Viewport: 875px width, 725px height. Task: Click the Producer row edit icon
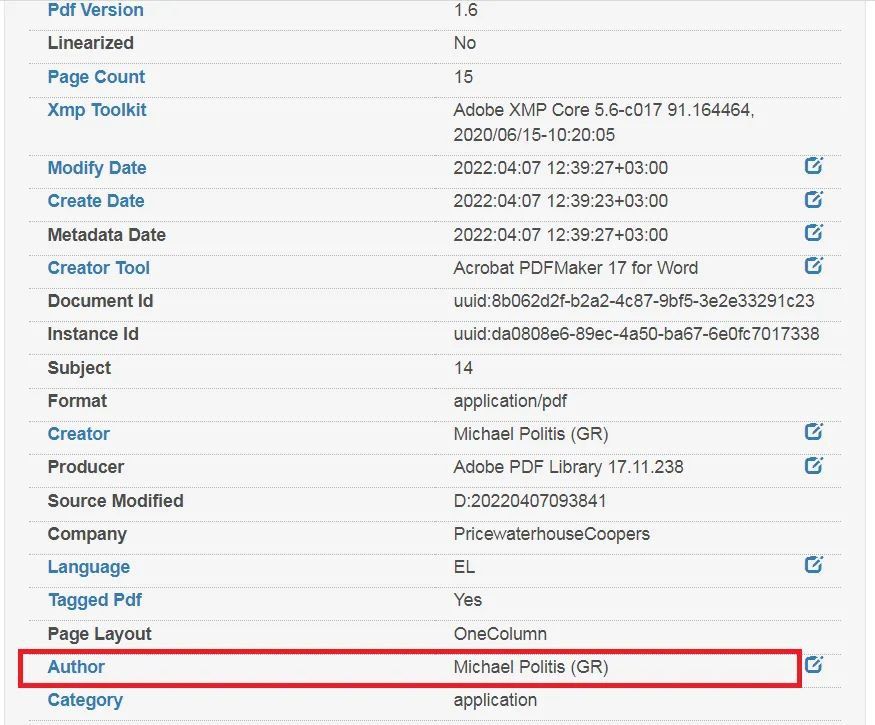click(814, 465)
